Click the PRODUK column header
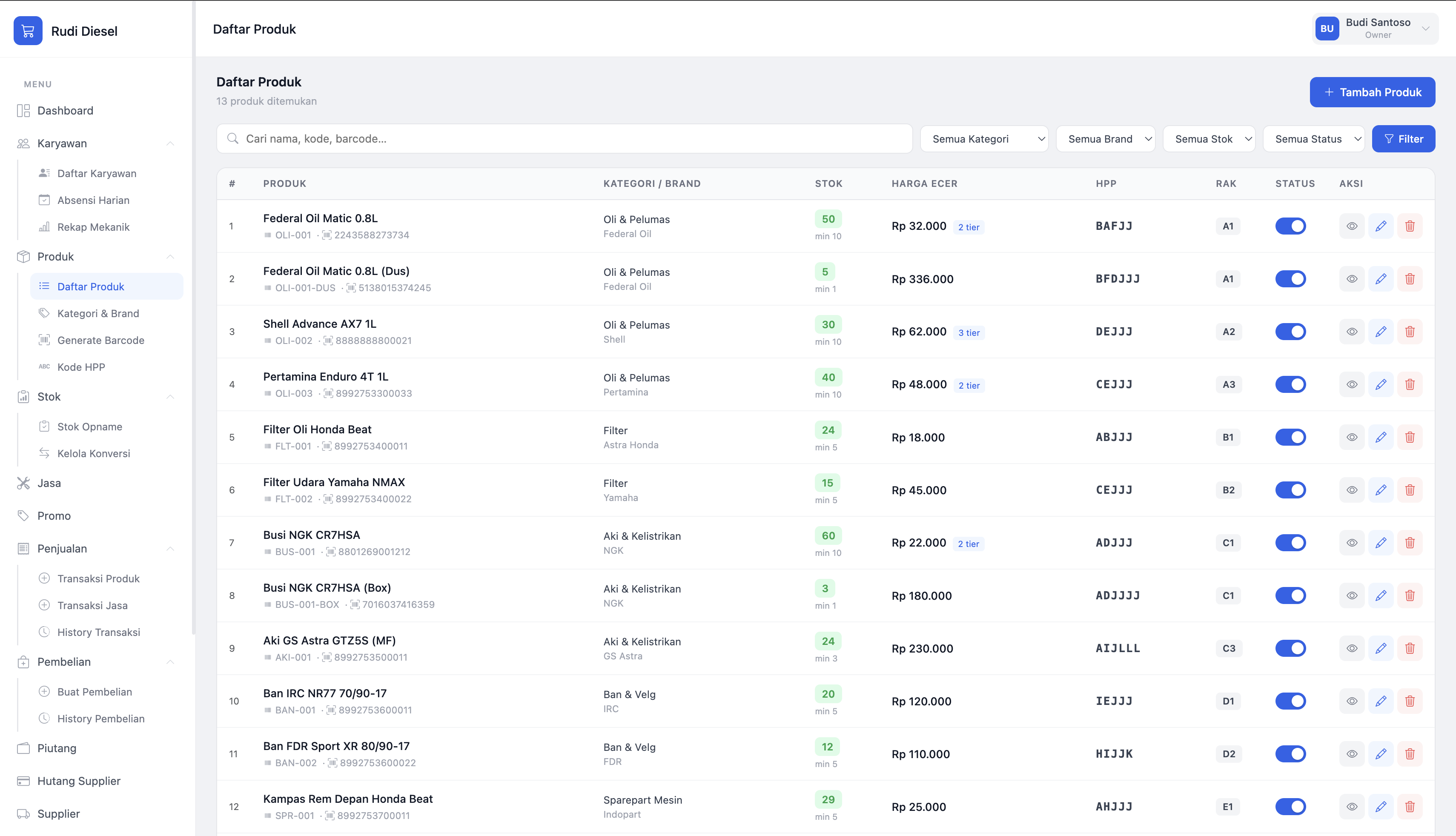This screenshot has width=1456, height=836. pos(285,184)
